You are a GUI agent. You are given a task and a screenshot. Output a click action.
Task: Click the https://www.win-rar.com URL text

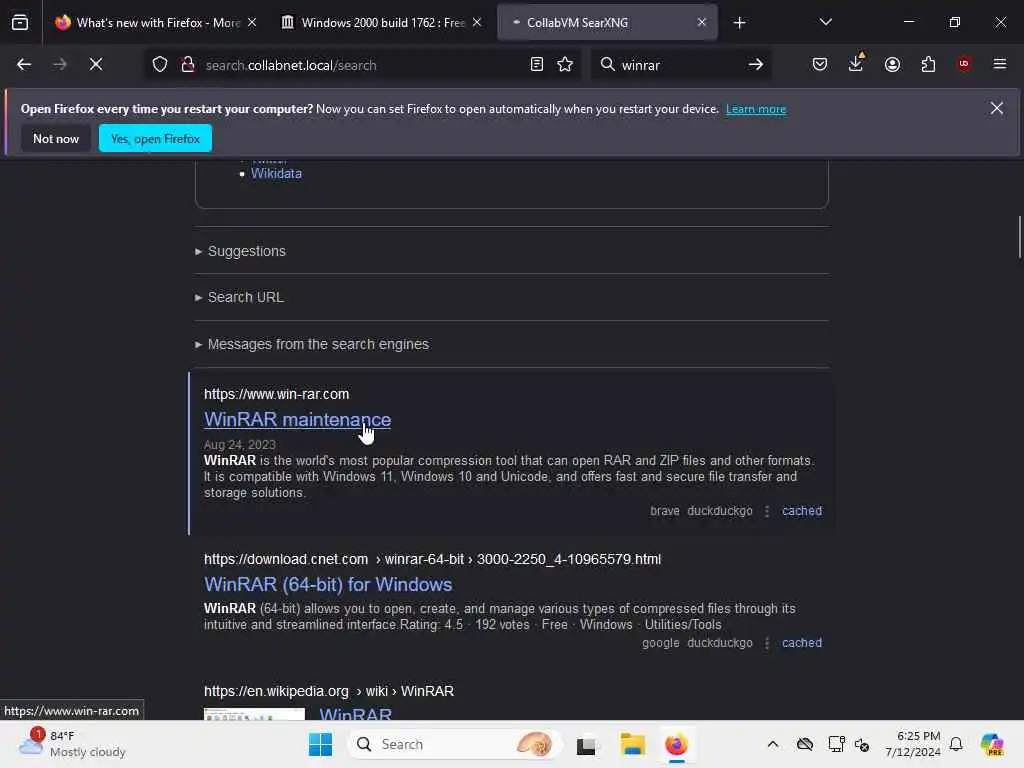[276, 394]
